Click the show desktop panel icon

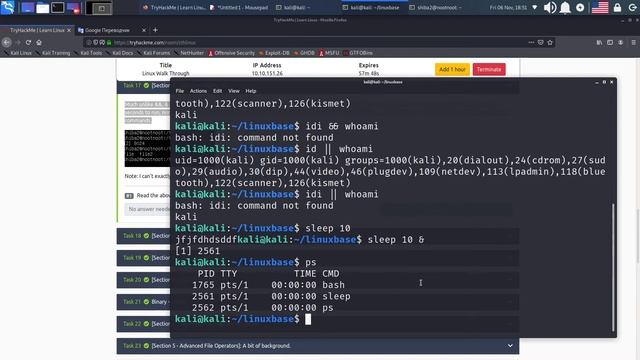click(x=28, y=8)
